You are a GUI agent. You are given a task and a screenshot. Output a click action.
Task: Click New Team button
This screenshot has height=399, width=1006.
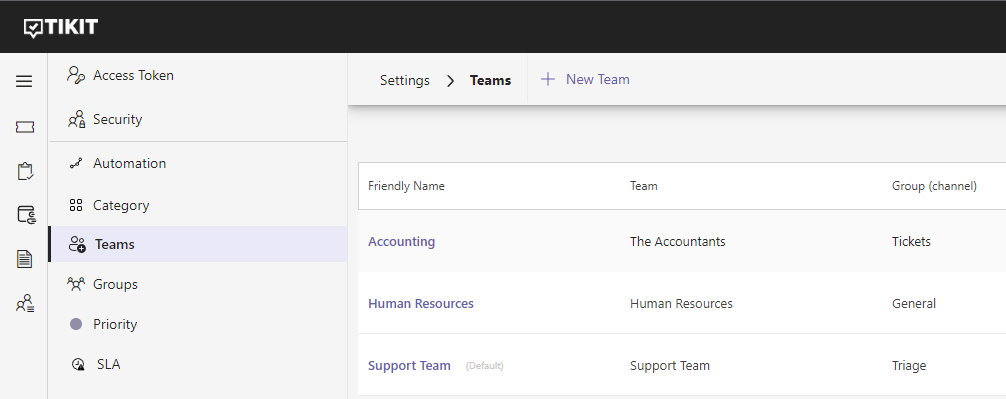point(585,80)
